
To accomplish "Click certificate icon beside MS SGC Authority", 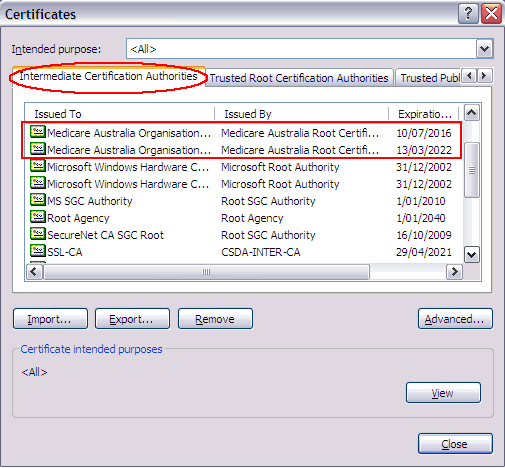I will (38, 200).
